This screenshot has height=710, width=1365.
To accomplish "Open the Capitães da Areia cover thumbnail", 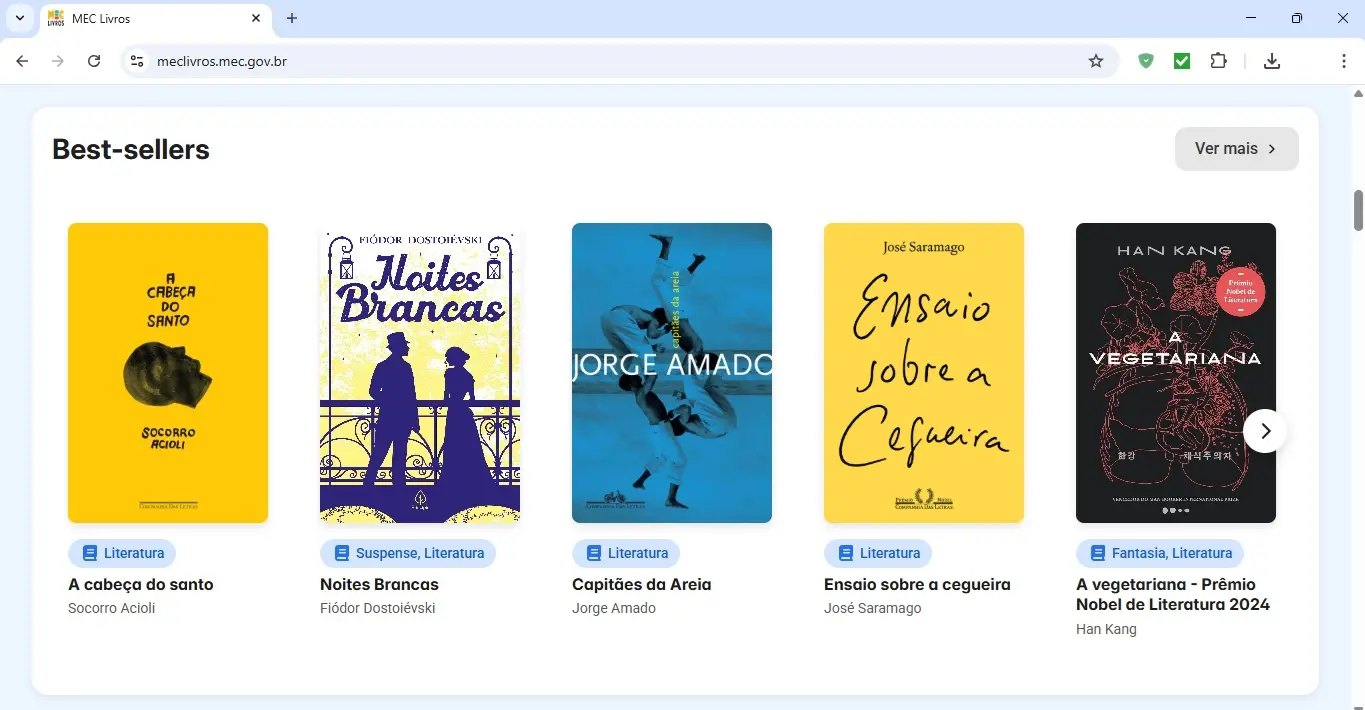I will click(x=671, y=372).
